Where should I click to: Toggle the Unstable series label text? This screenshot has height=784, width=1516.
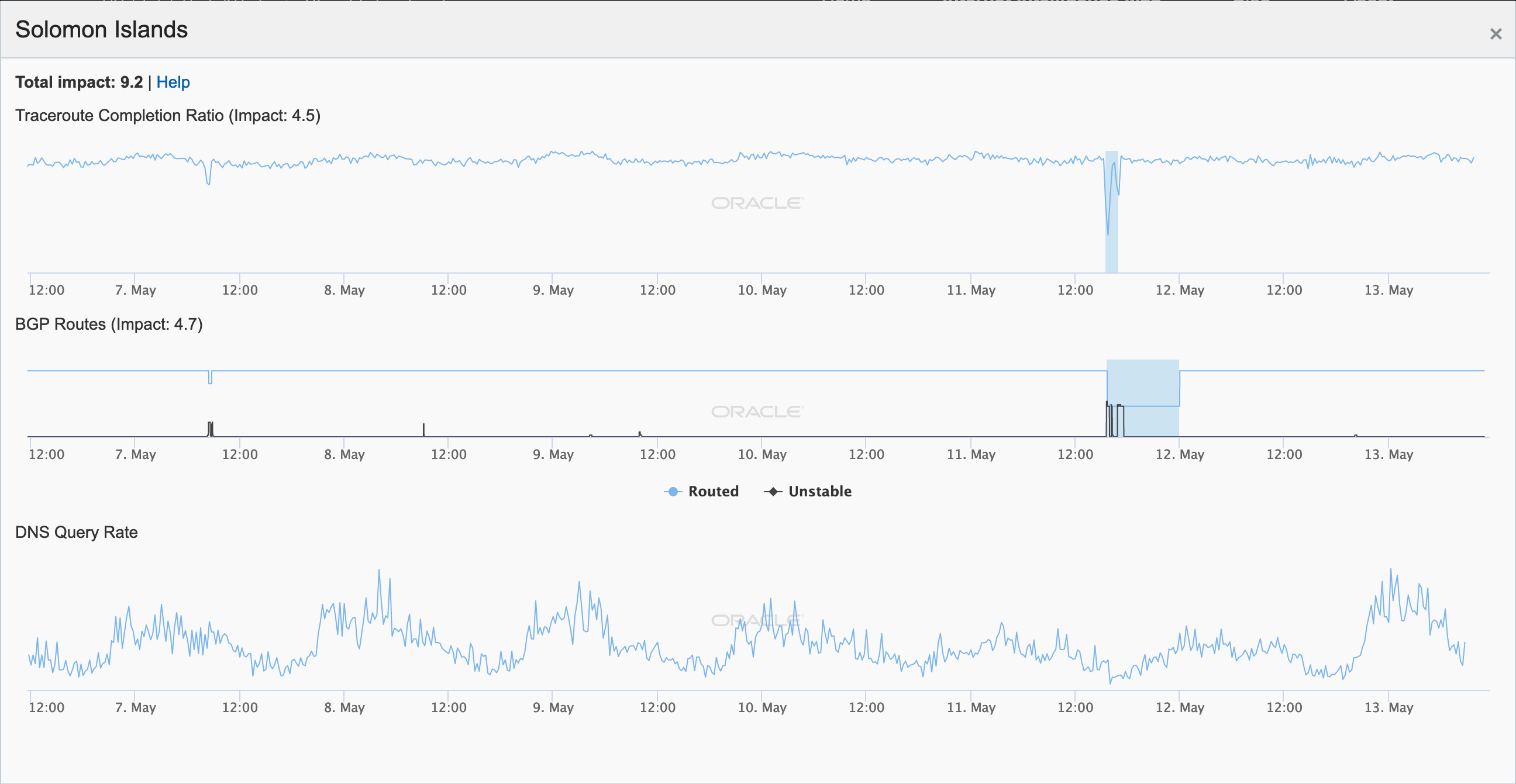[820, 491]
